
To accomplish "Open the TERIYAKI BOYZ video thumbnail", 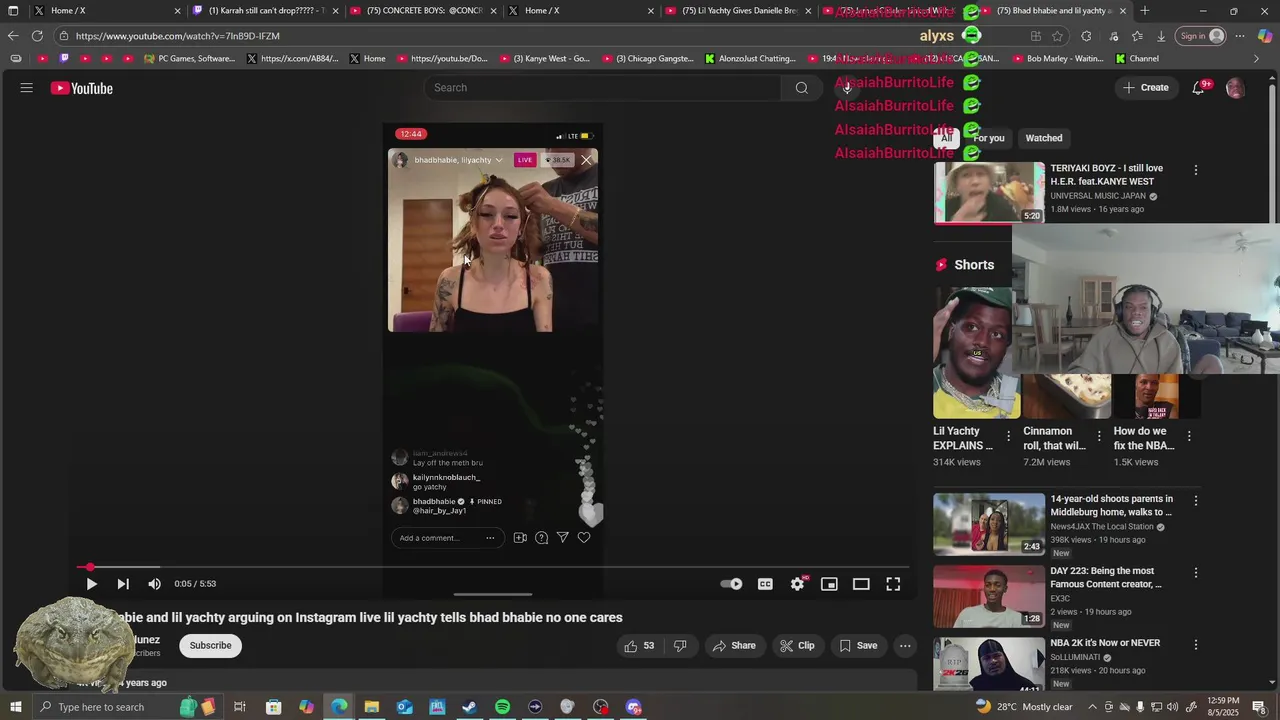I will (x=989, y=193).
